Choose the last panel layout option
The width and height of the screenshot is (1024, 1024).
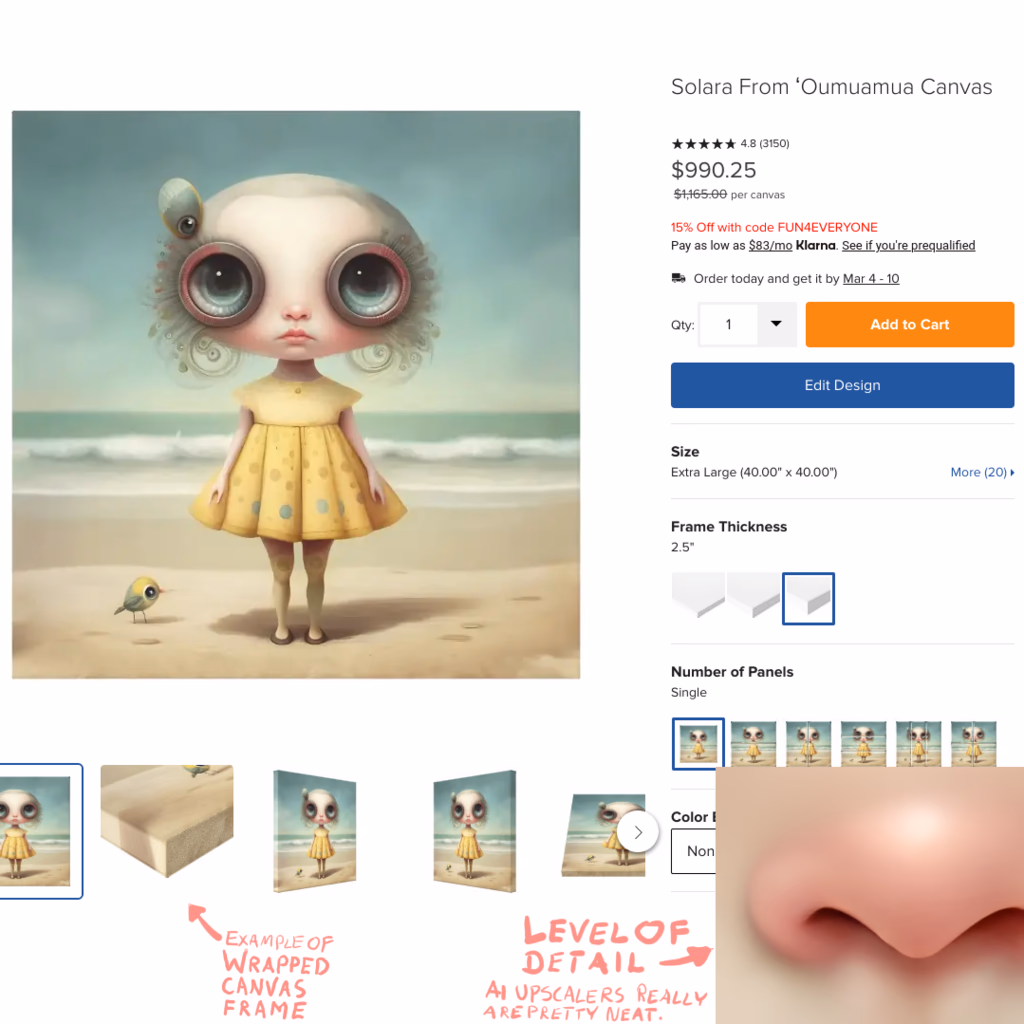click(x=973, y=743)
